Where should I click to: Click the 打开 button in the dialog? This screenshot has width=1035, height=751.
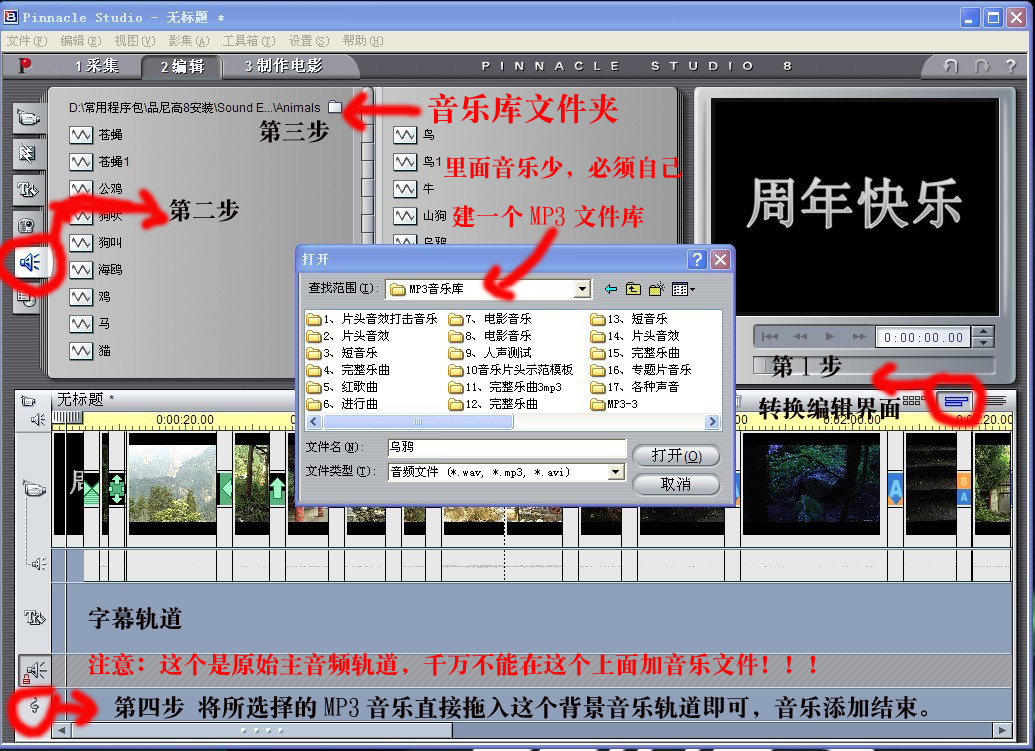(x=676, y=455)
